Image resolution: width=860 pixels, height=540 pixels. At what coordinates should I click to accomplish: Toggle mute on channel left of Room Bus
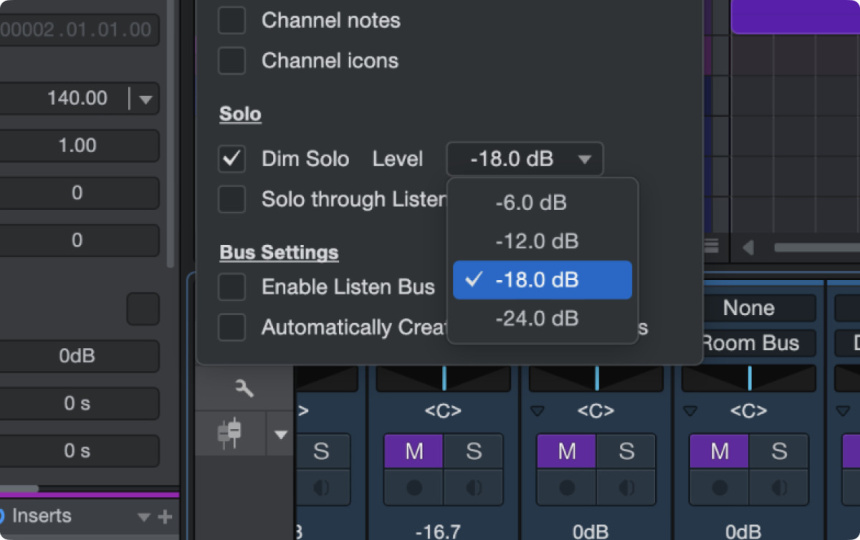pyautogui.click(x=567, y=451)
